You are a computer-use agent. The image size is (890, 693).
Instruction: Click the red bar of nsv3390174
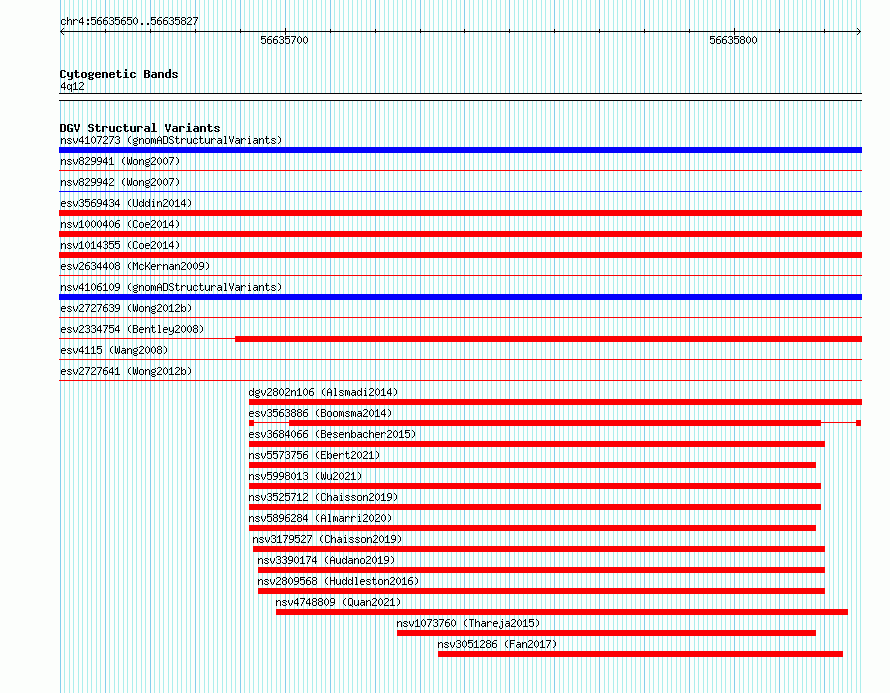coord(541,570)
